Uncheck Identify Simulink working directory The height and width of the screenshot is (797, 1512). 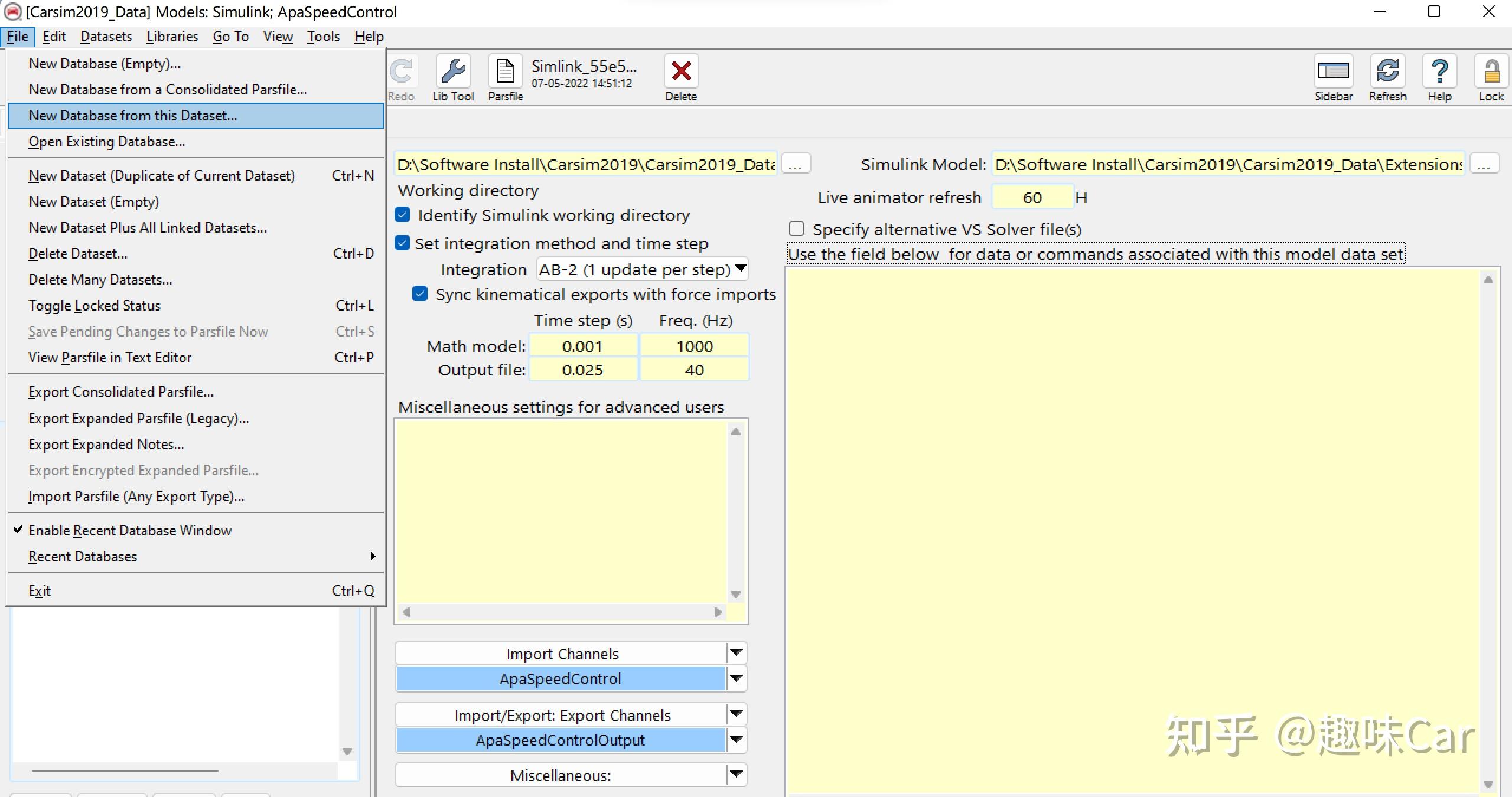[x=403, y=215]
